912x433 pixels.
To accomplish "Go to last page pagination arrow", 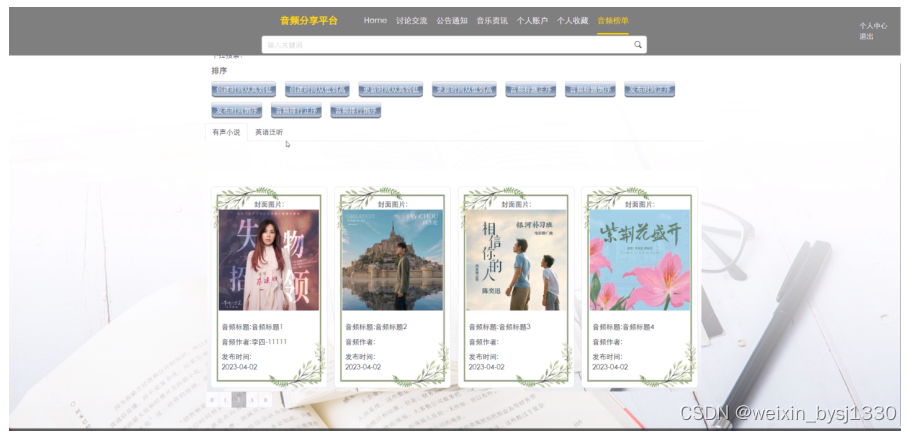I will coord(265,400).
